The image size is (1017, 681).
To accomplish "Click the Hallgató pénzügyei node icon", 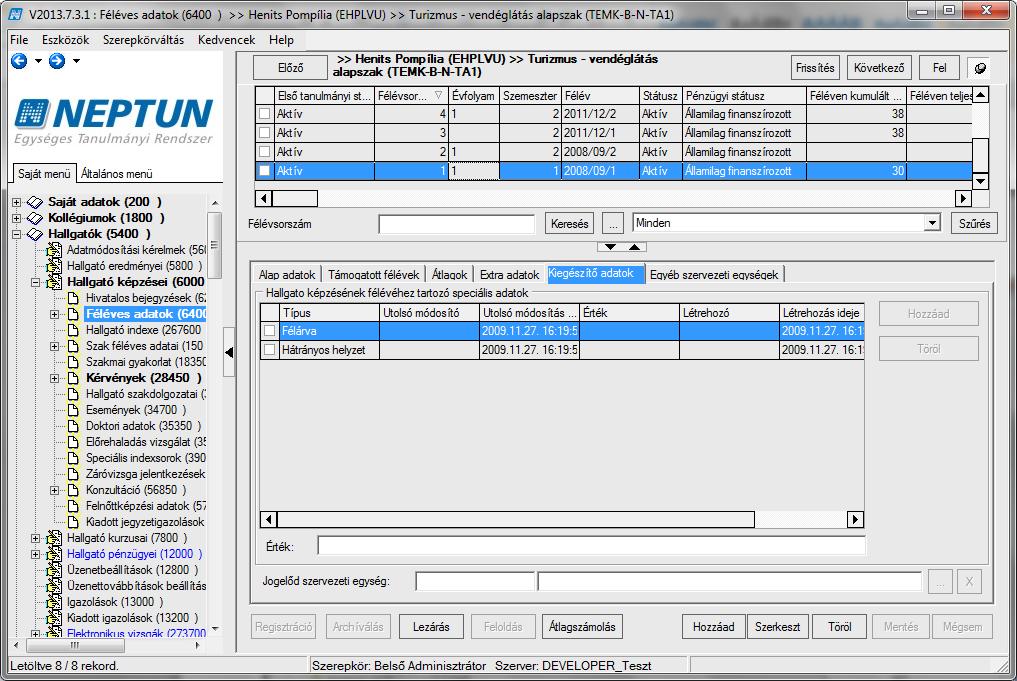I will coord(54,555).
